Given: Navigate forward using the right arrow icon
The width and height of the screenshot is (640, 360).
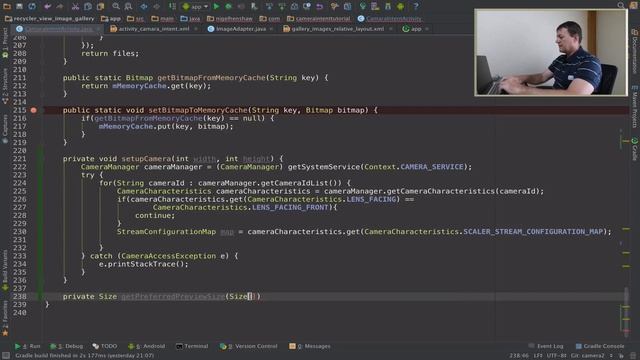Looking at the screenshot, I should [156, 6].
